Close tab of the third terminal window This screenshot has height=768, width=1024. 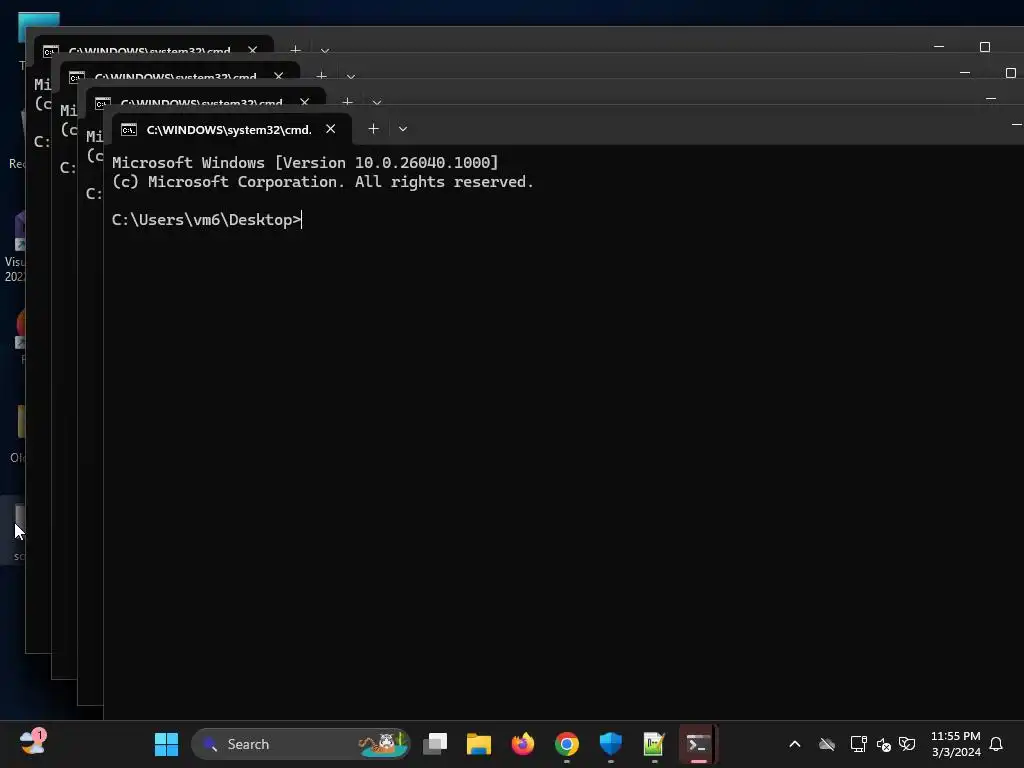(279, 75)
